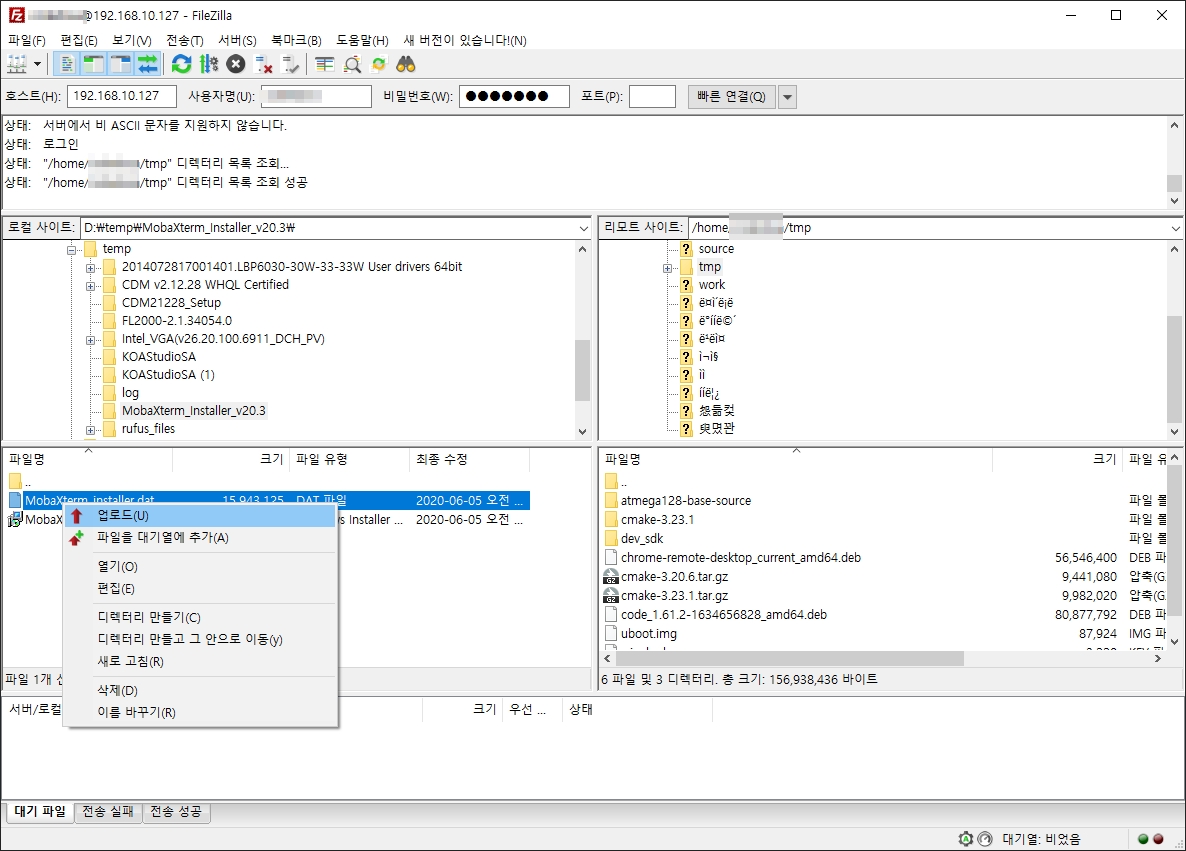Select the second MobaXterm installer file icon
1186x851 pixels.
[x=15, y=520]
